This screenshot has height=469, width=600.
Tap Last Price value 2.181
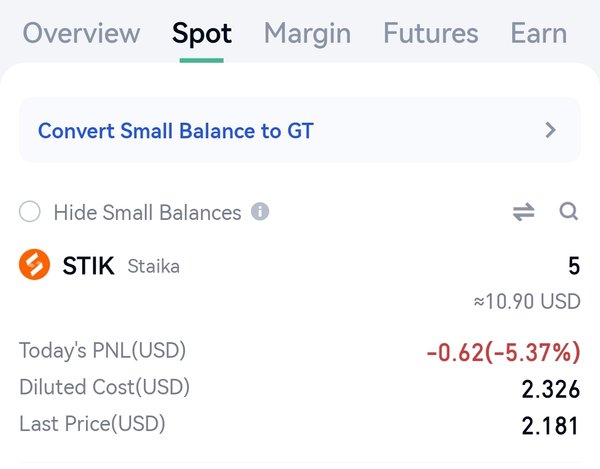(550, 426)
